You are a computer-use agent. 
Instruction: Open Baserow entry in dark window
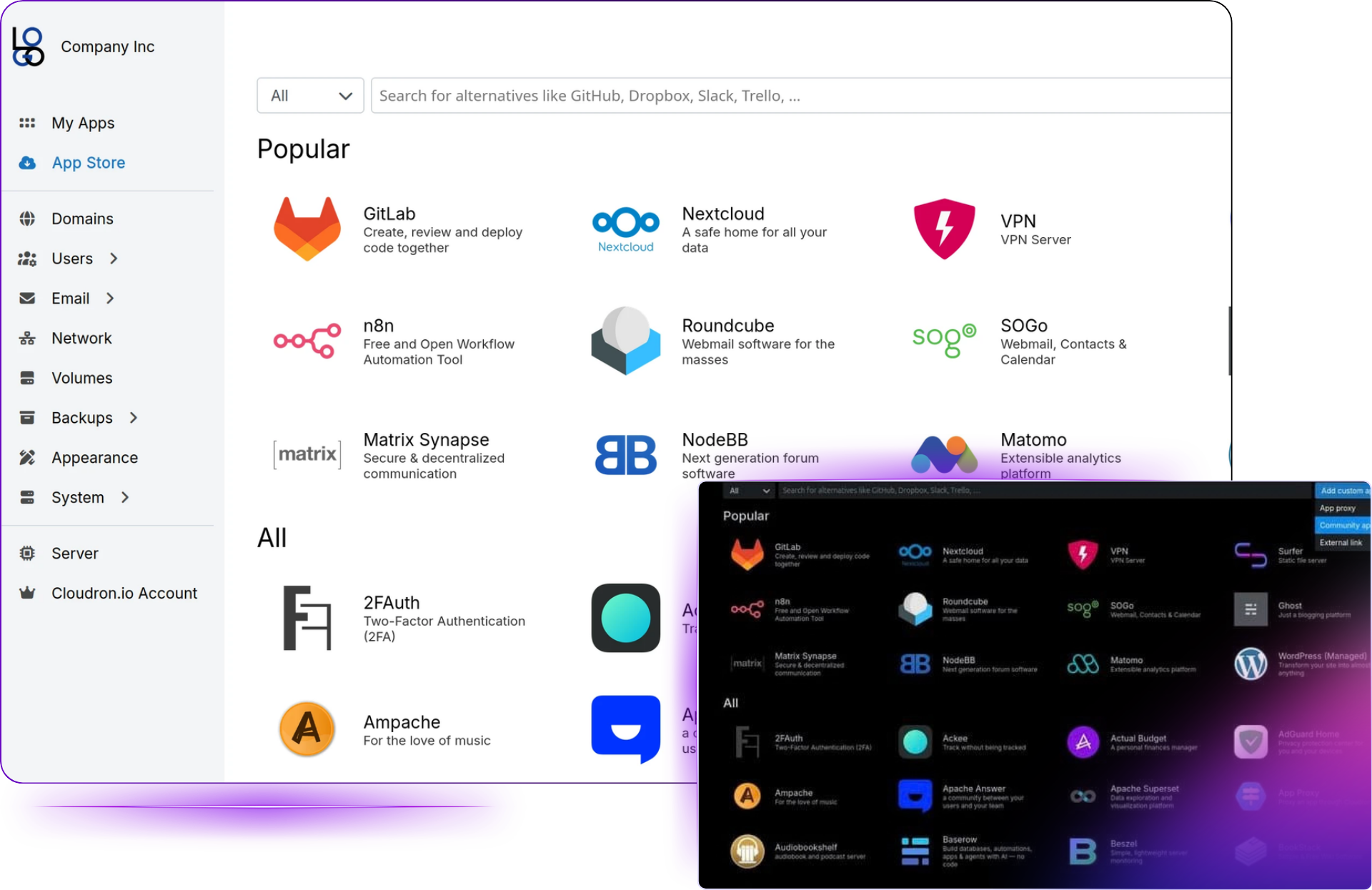click(x=968, y=851)
